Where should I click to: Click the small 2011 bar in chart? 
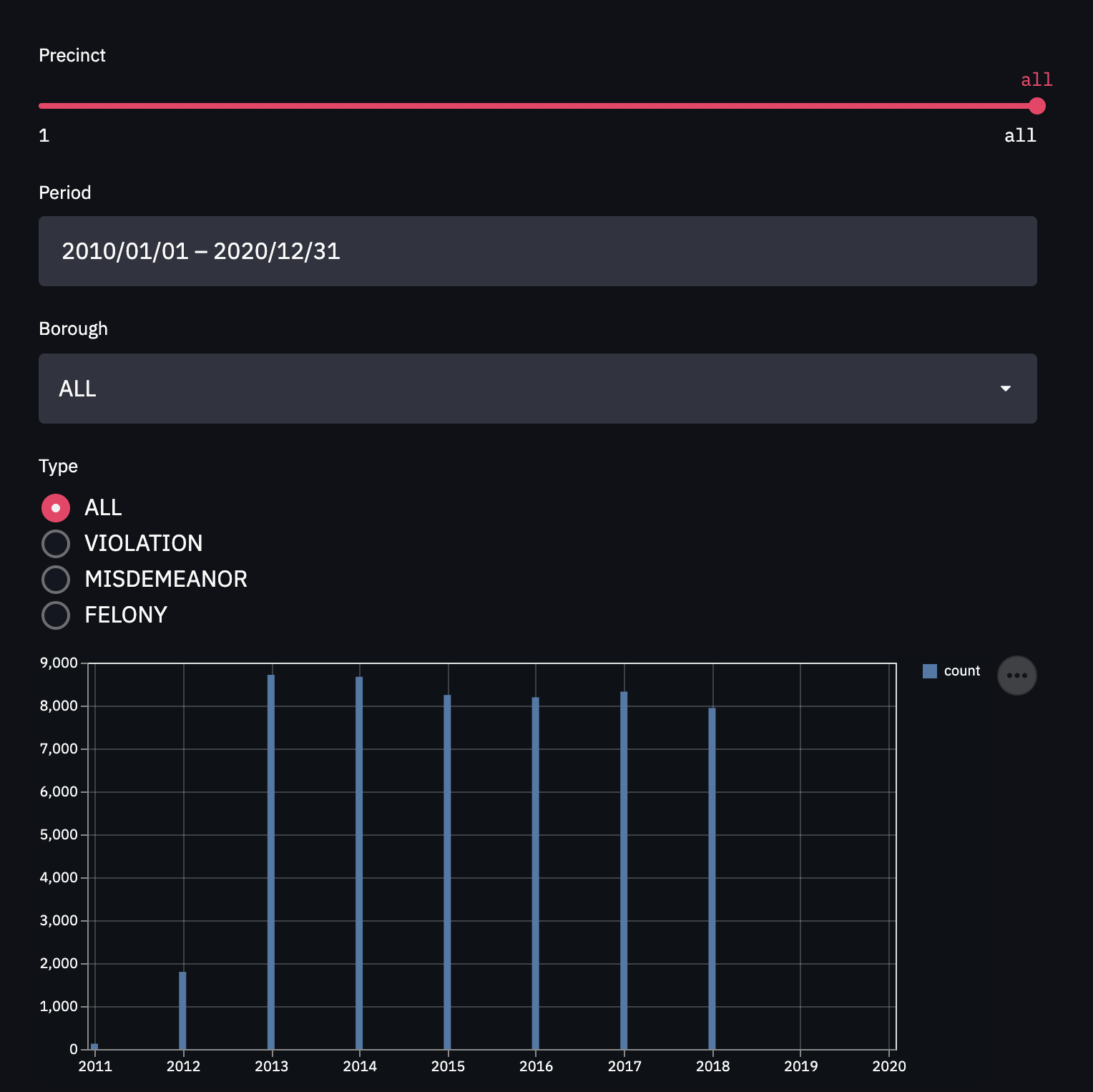pyautogui.click(x=94, y=1046)
